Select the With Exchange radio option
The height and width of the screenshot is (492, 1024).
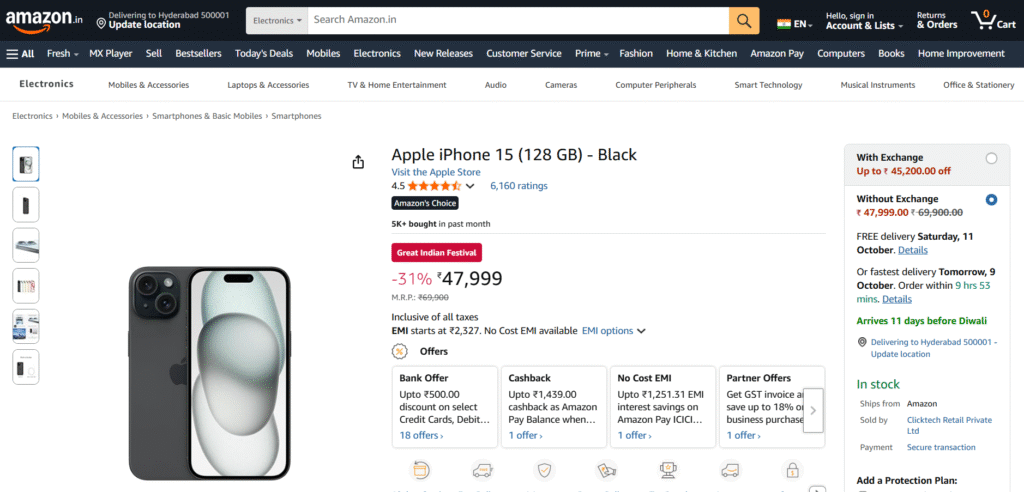coord(991,158)
